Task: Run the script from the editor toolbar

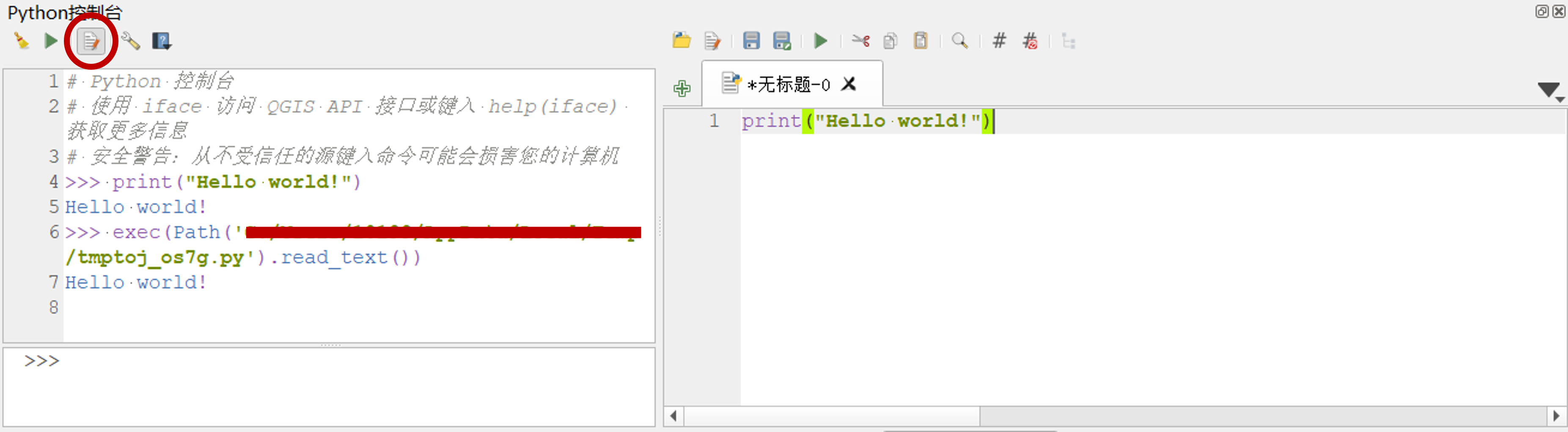Action: pyautogui.click(x=820, y=41)
